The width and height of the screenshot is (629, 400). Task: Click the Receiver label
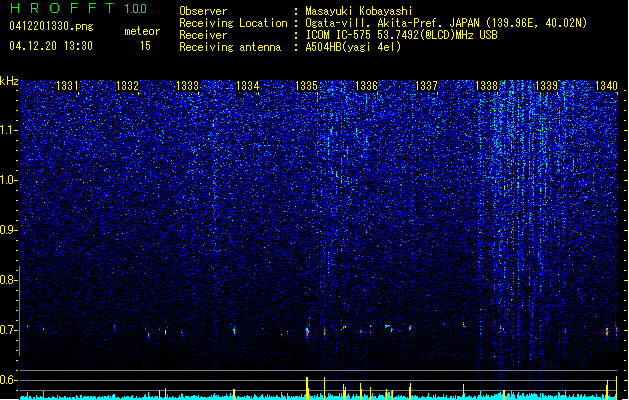(x=203, y=35)
